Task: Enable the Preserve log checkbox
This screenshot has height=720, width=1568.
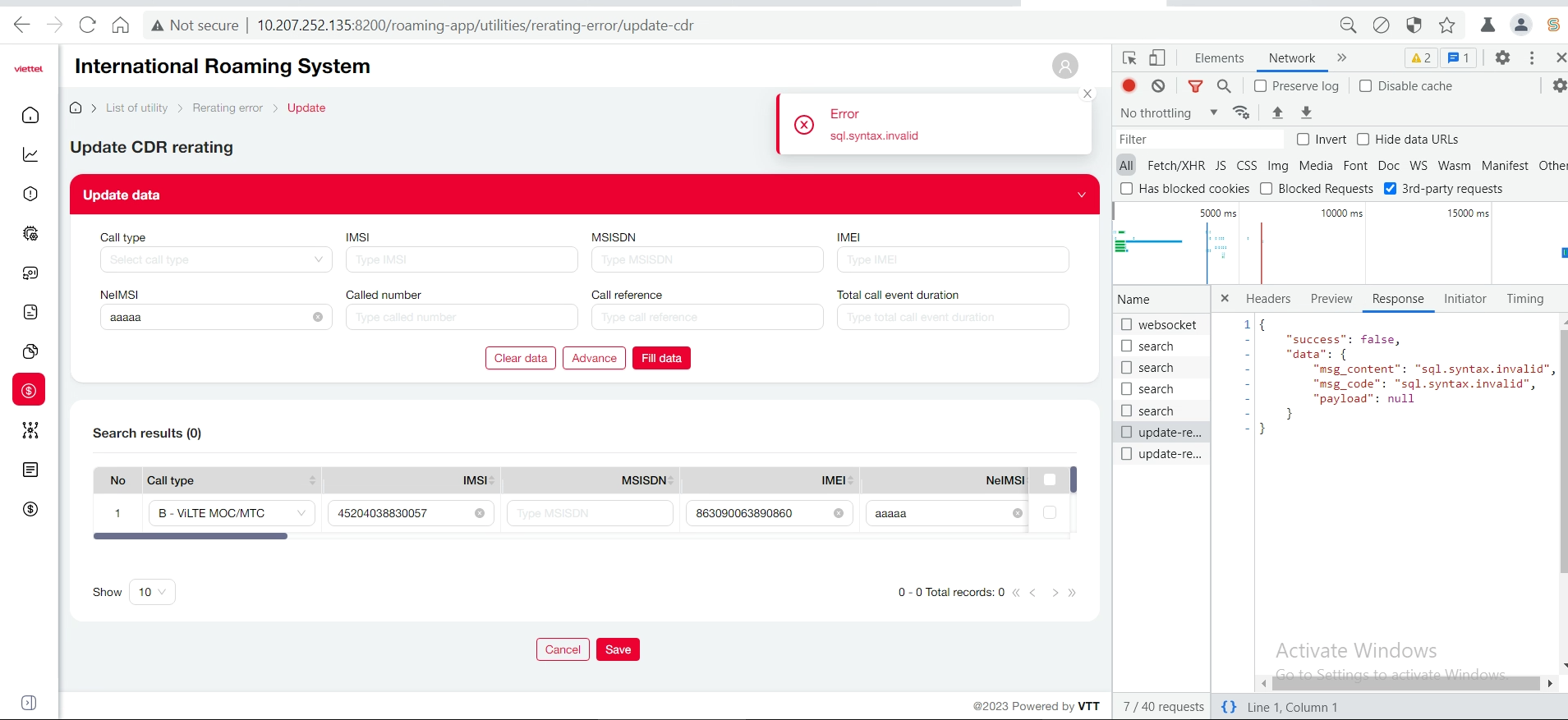Action: pos(1261,86)
